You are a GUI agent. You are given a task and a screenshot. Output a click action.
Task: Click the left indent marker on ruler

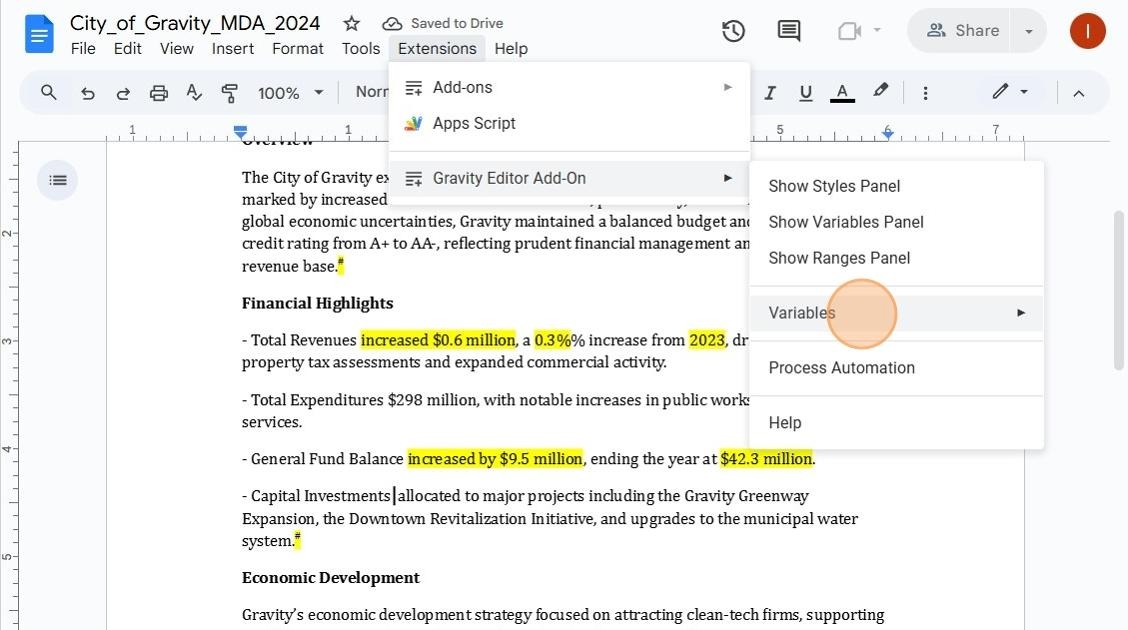(240, 132)
